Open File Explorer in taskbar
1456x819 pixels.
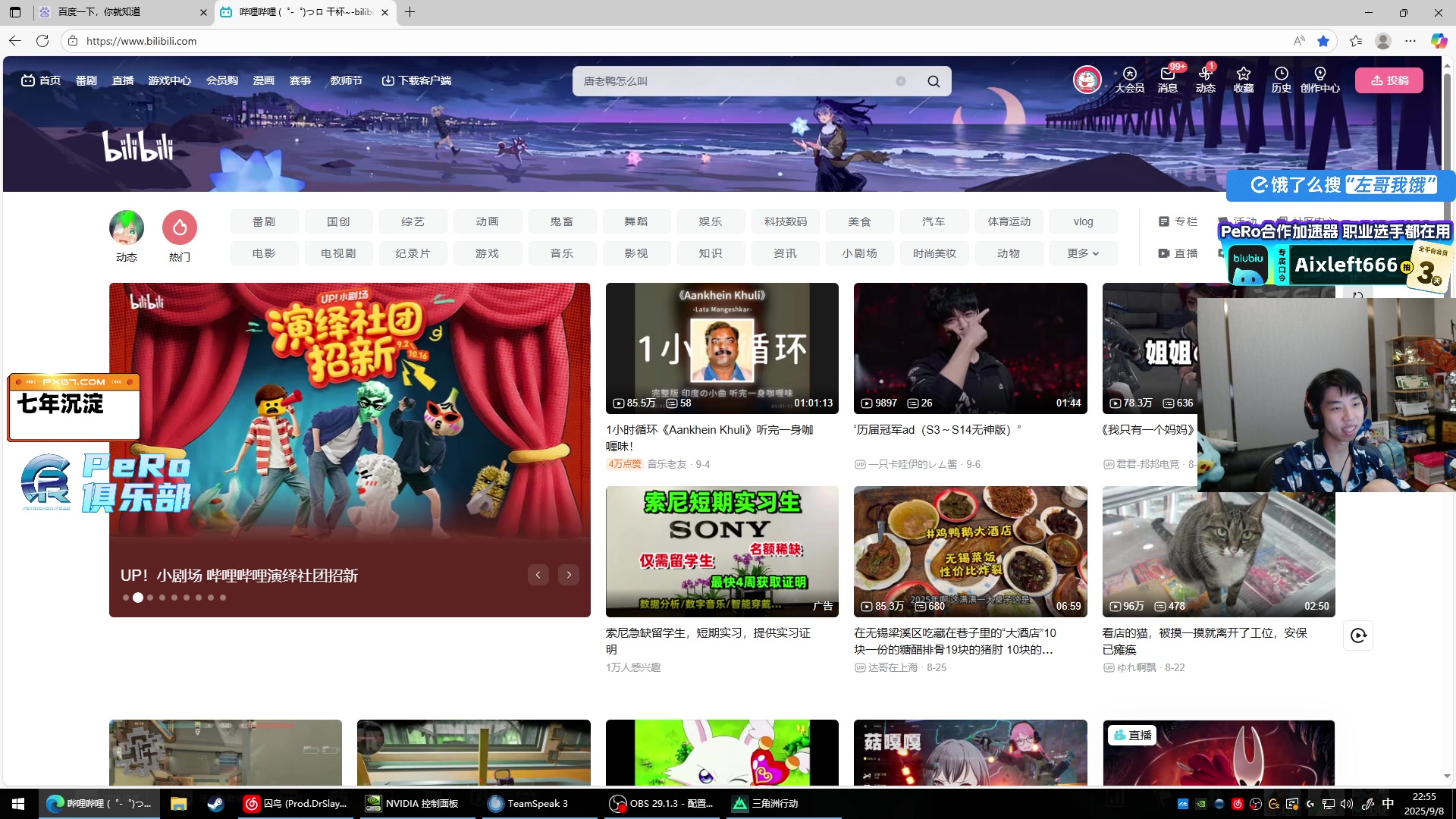(x=178, y=804)
